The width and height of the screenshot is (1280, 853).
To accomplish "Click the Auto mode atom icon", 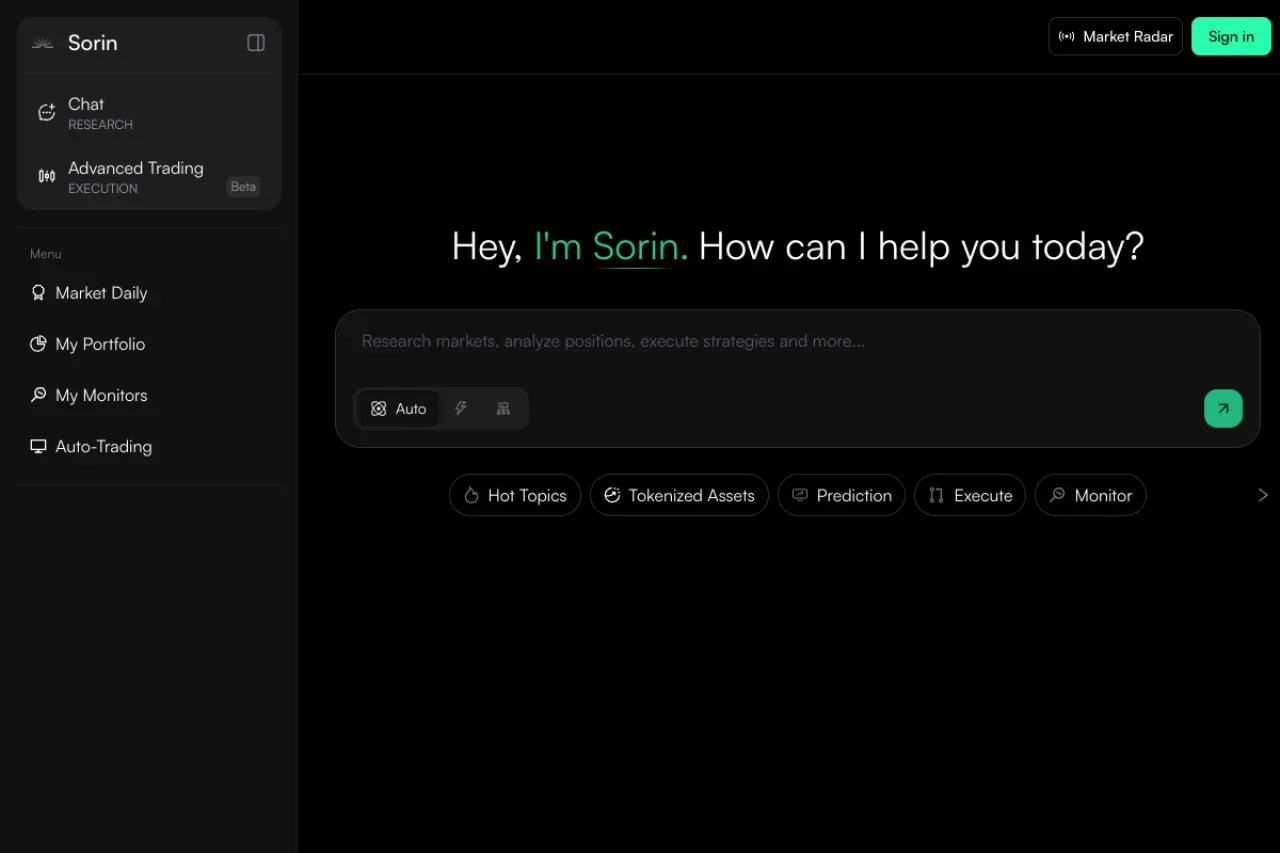I will pos(378,408).
